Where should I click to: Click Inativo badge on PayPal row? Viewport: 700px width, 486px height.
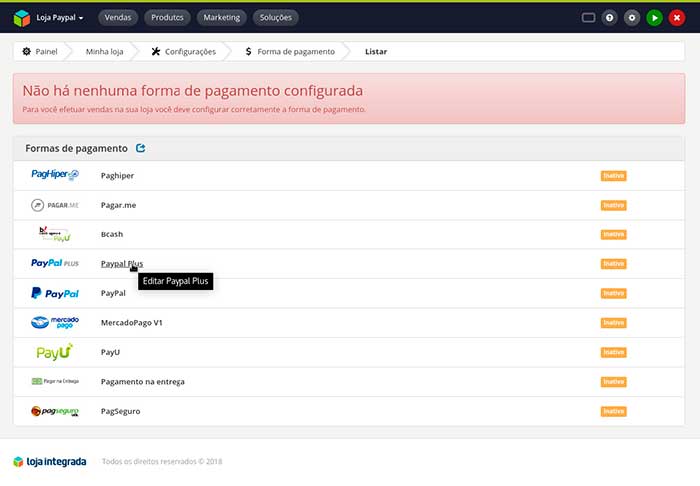click(613, 293)
